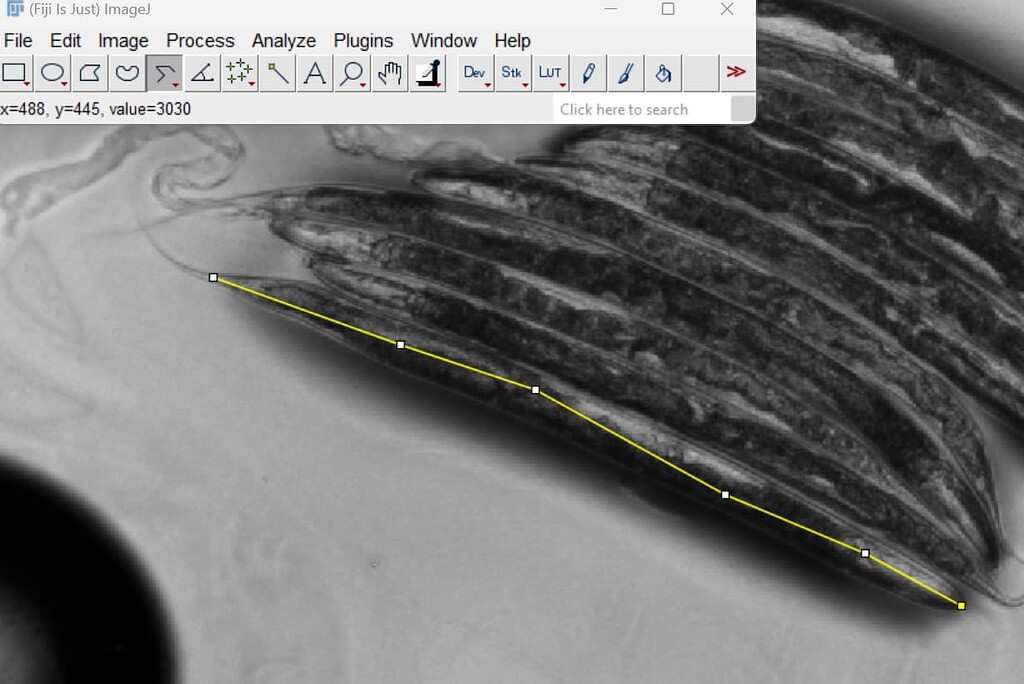The width and height of the screenshot is (1024, 684).
Task: Select the Wand tracing tool
Action: (277, 72)
